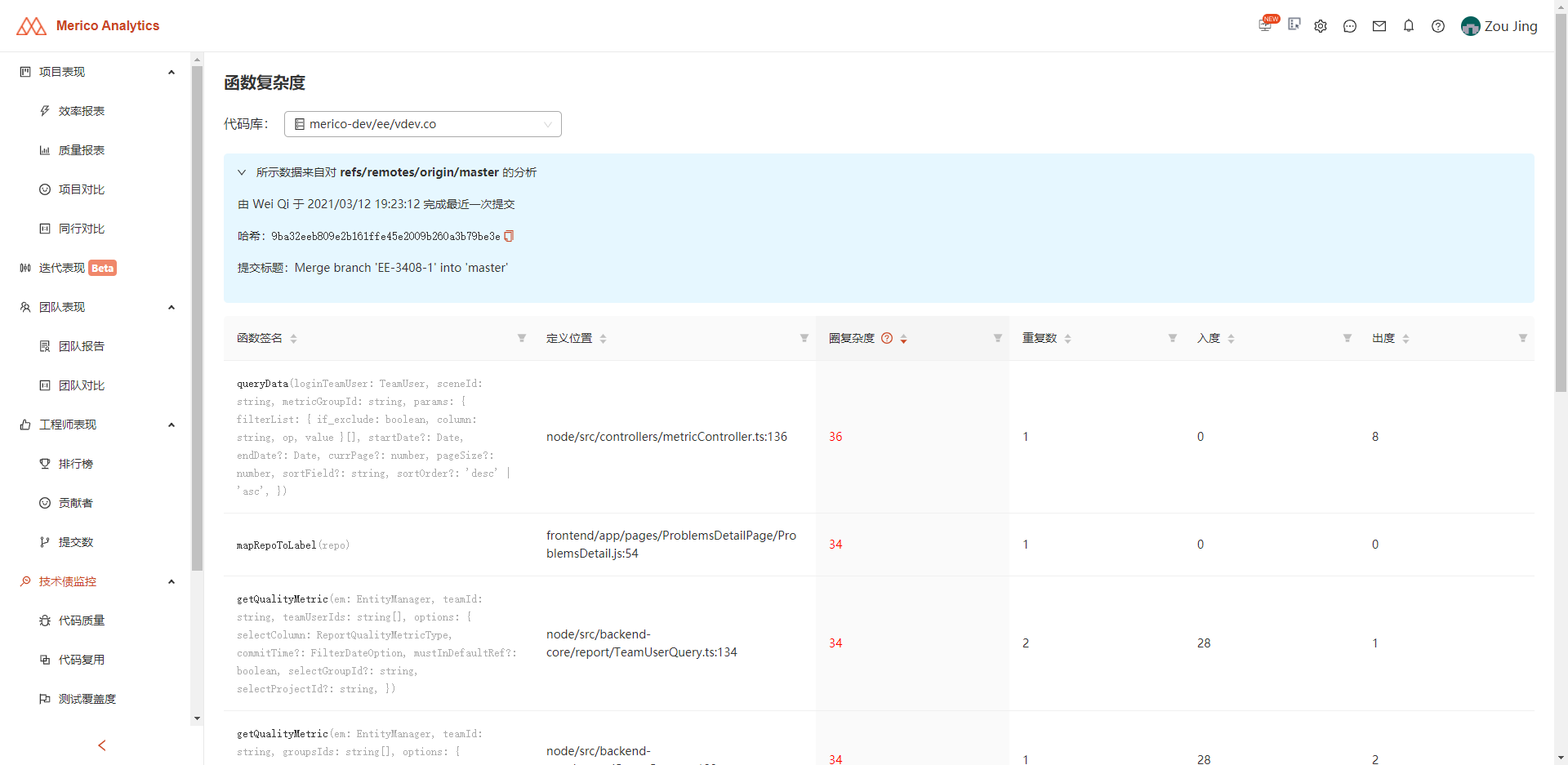Open filter for 定义位置 column

[x=804, y=338]
